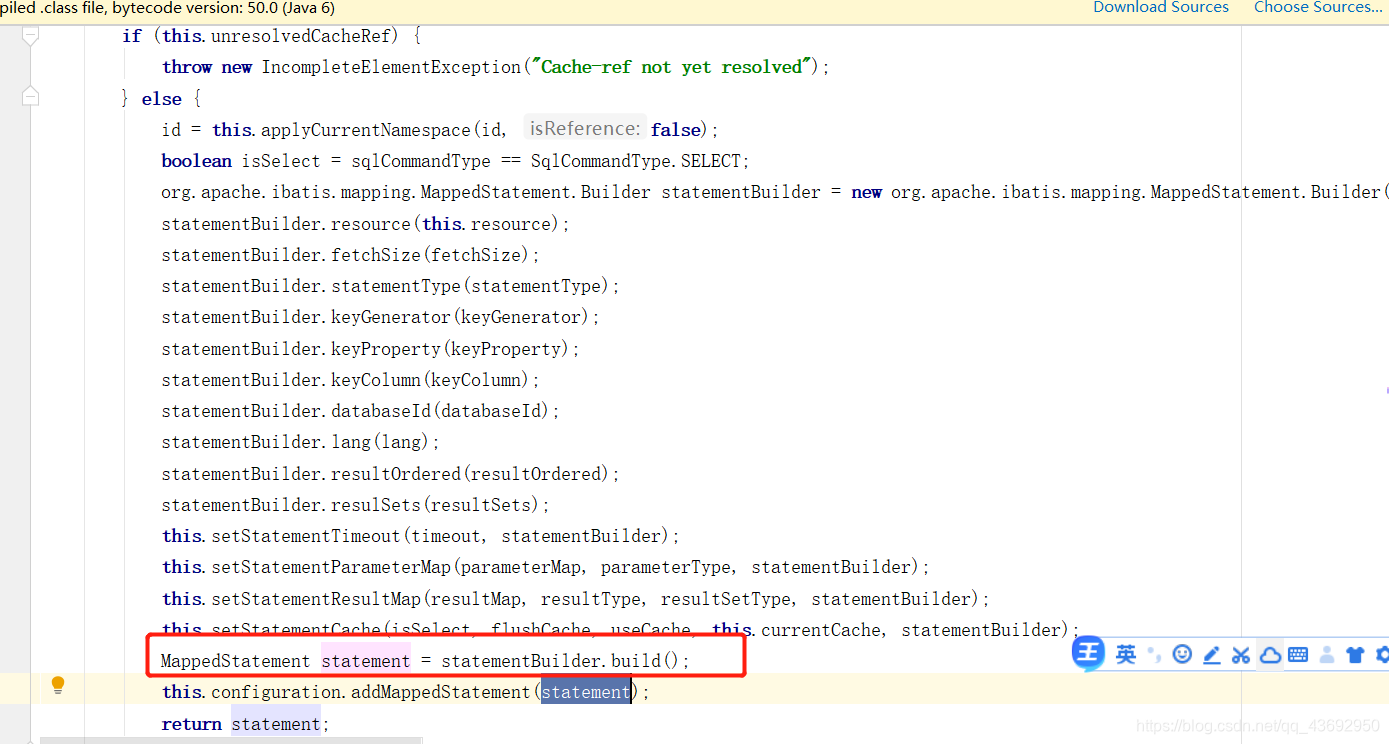Image resolution: width=1389 pixels, height=744 pixels.
Task: Open the IME soft keyboard icon
Action: pyautogui.click(x=1298, y=655)
